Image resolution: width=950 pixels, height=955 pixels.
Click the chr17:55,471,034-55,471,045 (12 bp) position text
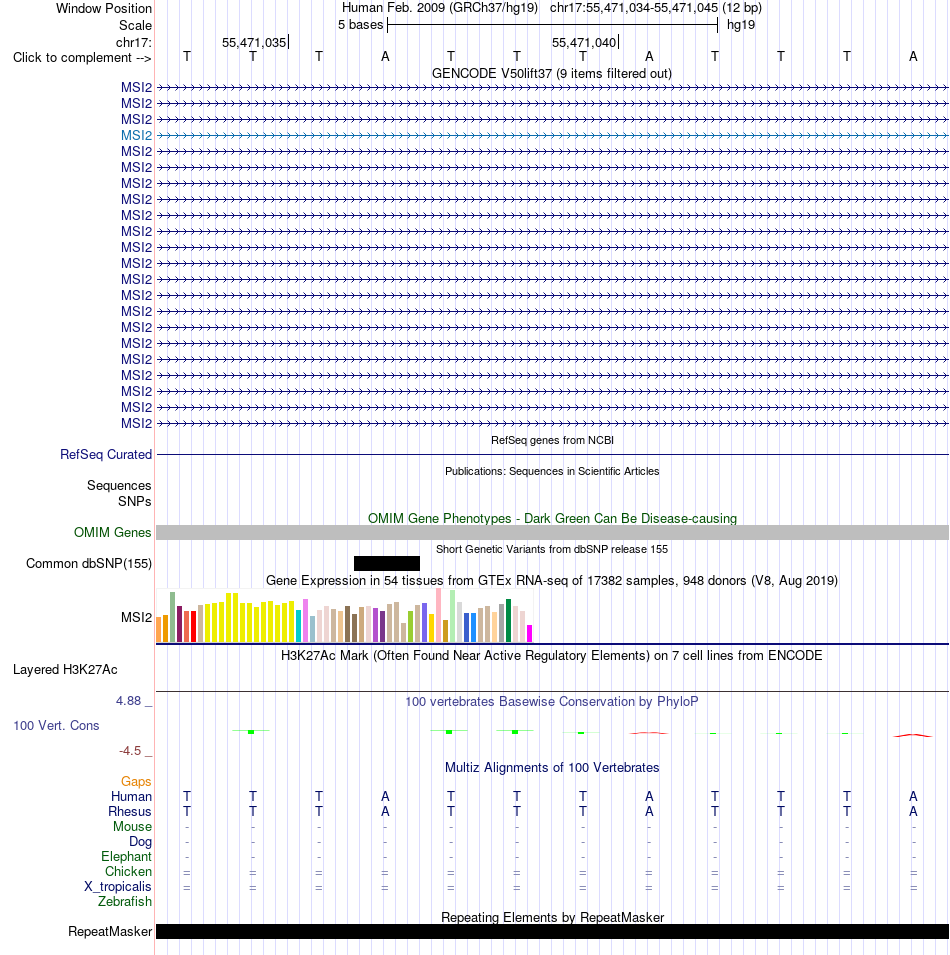point(655,8)
